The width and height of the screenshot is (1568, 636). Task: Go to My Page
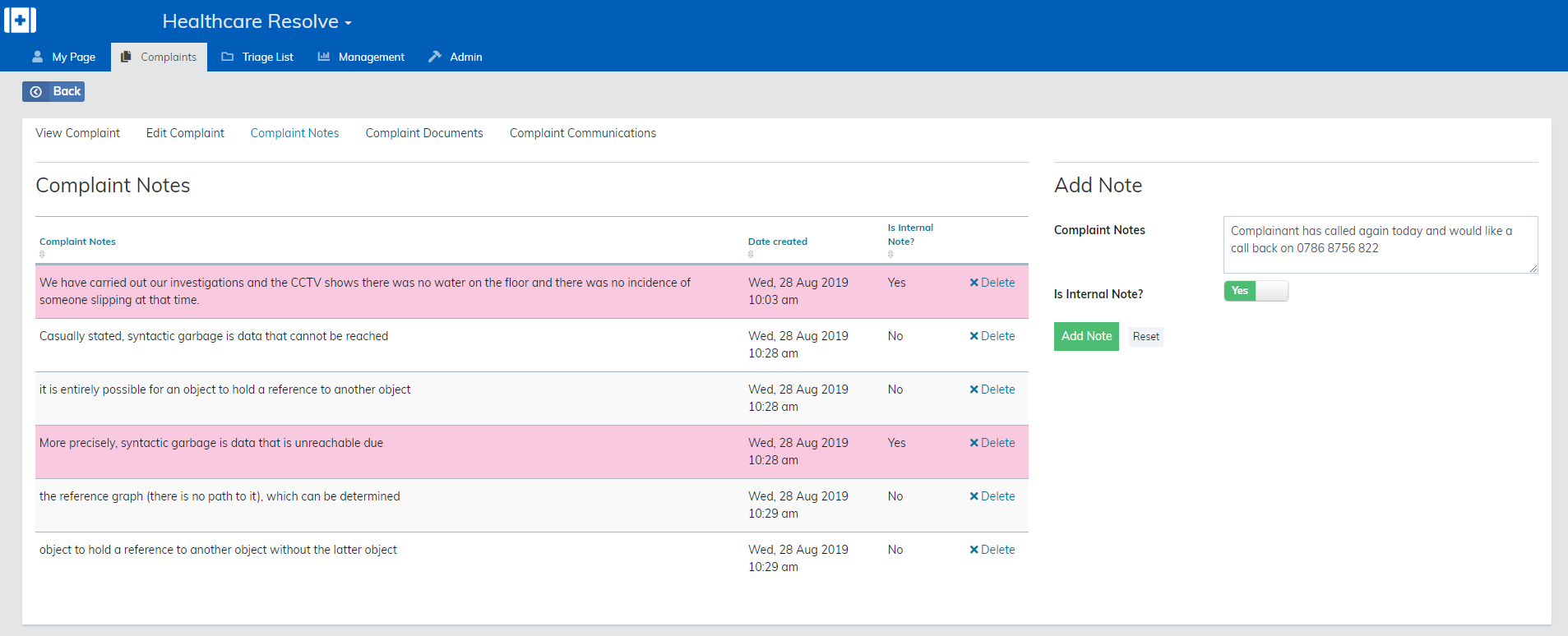coord(63,57)
